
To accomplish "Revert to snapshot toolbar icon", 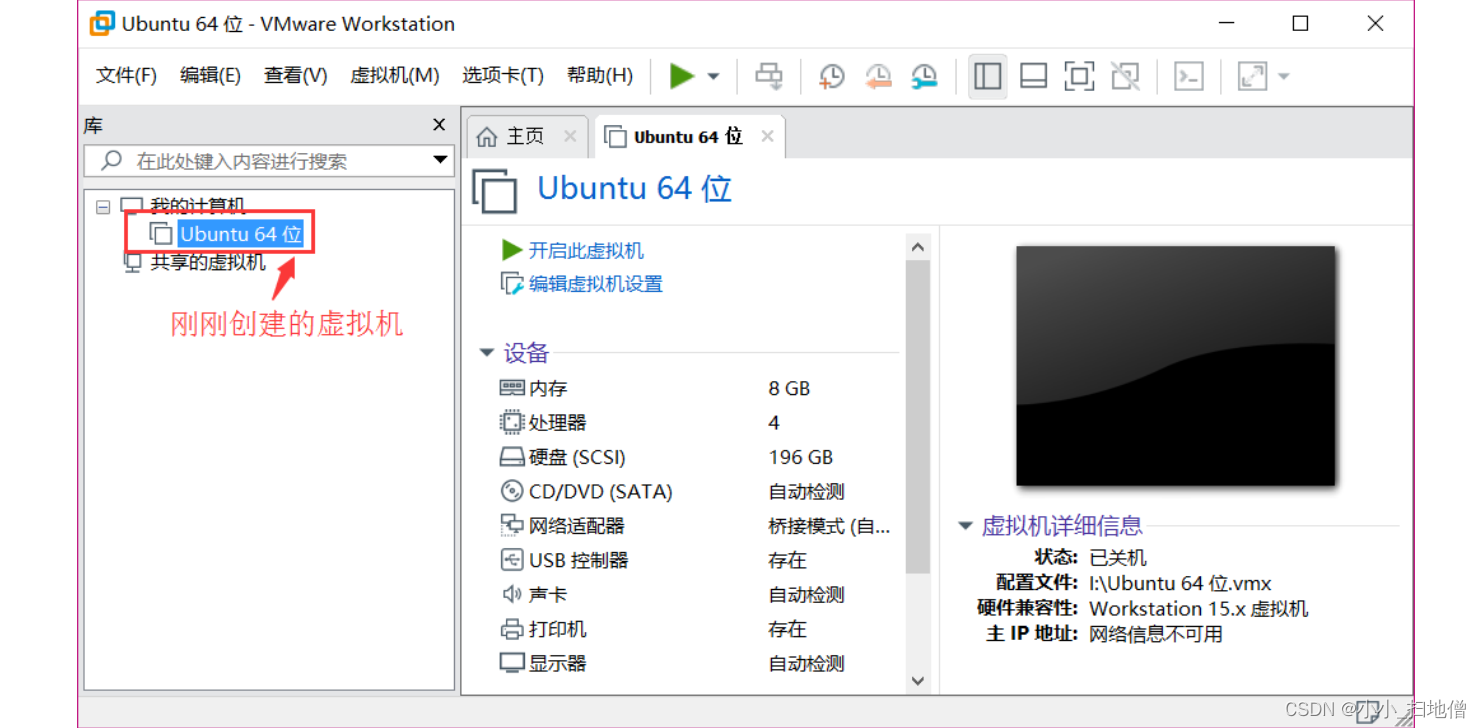I will pos(878,76).
